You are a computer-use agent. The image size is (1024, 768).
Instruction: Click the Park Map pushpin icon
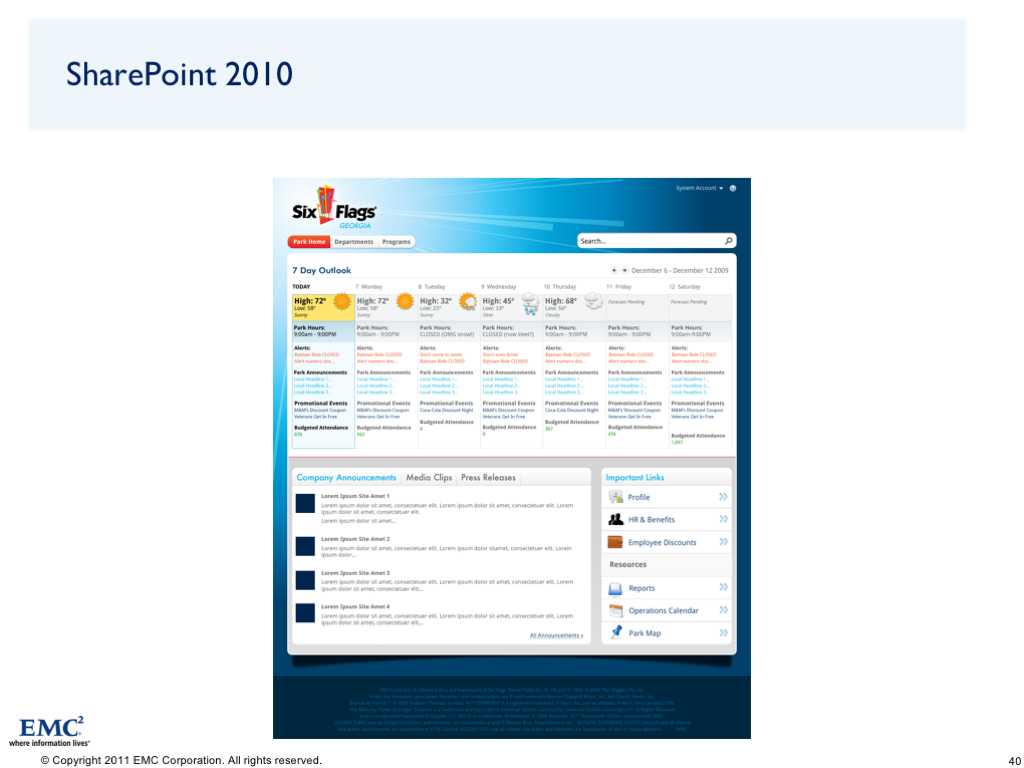point(616,632)
